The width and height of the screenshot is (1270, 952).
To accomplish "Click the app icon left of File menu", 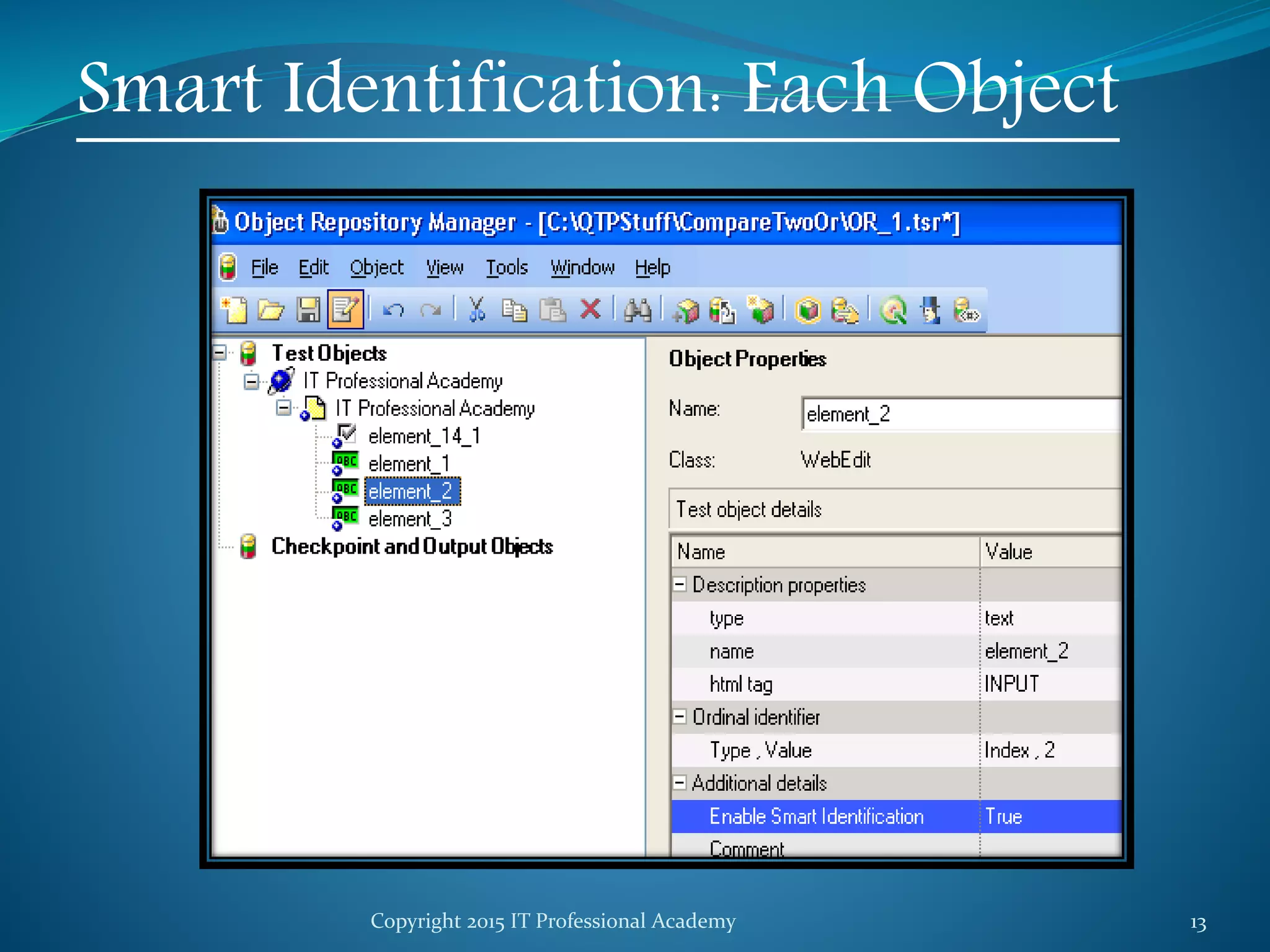I will pos(228,267).
